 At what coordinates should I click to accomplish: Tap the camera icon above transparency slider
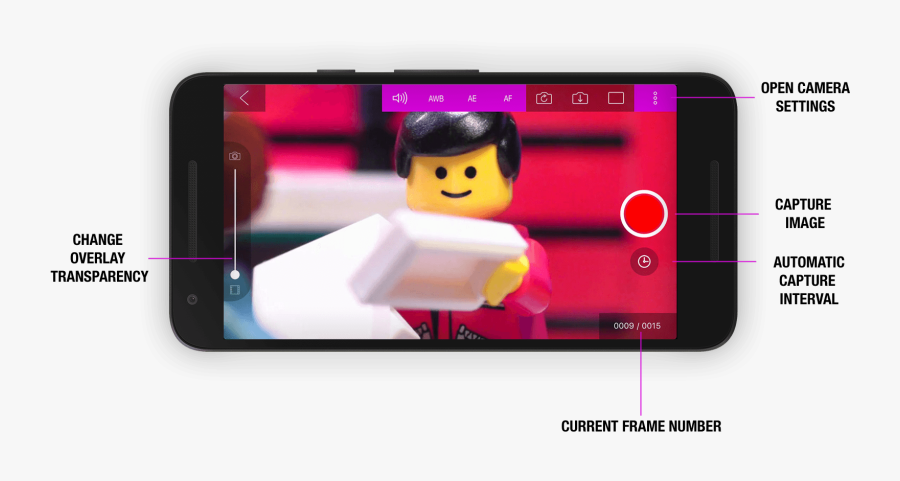[x=235, y=156]
